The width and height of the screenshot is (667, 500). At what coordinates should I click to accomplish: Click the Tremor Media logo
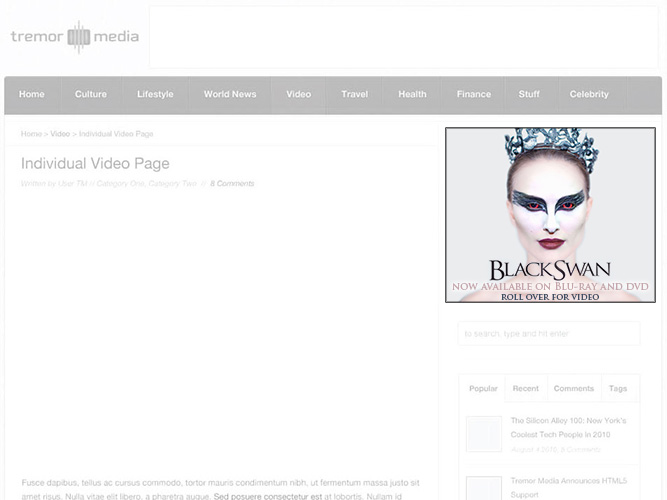[75, 37]
